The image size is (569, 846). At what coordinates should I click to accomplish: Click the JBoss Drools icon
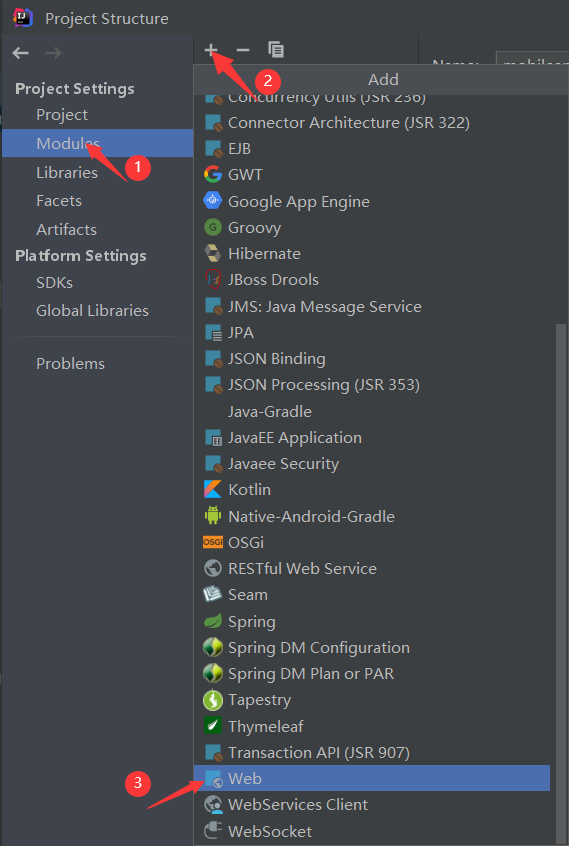click(213, 279)
